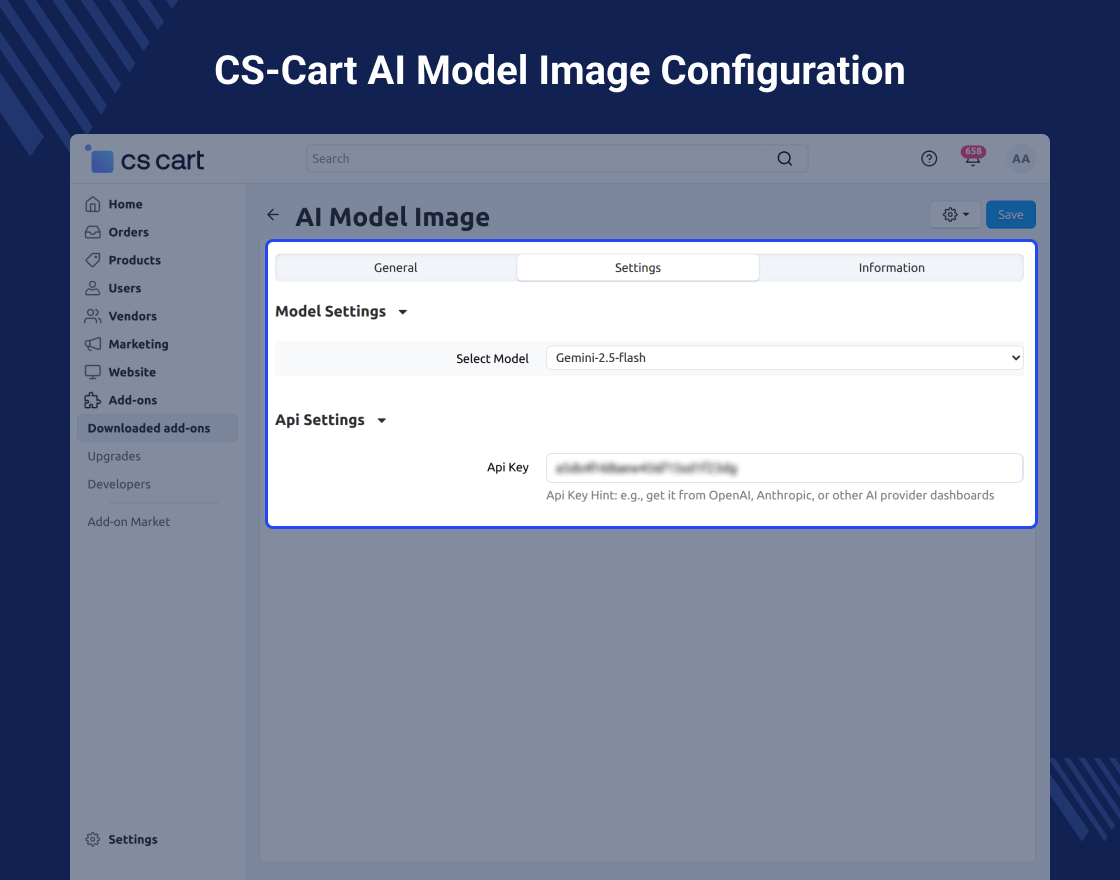Open the Select Model dropdown
1120x880 pixels.
(784, 358)
